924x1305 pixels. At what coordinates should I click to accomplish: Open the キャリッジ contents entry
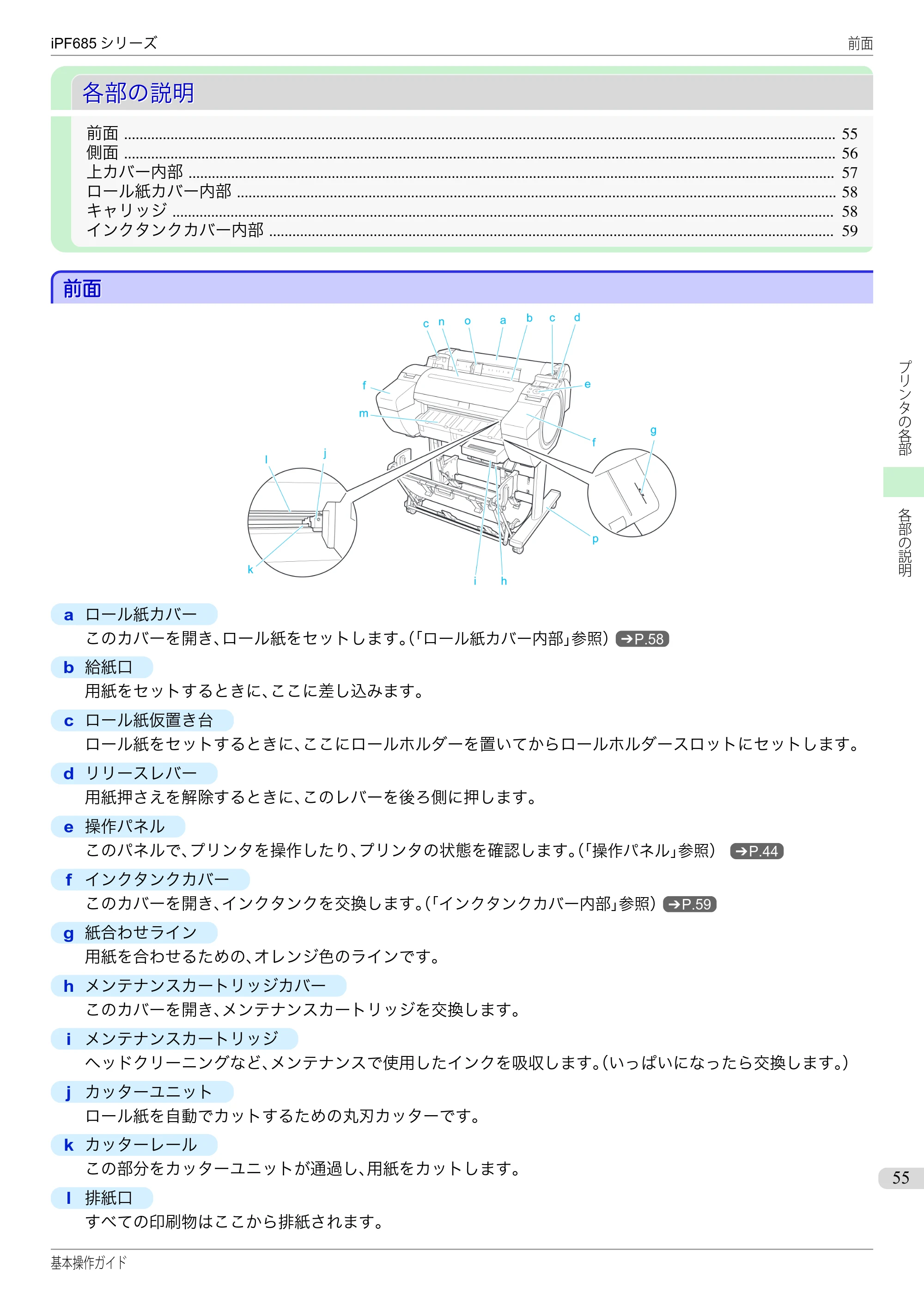pyautogui.click(x=472, y=211)
